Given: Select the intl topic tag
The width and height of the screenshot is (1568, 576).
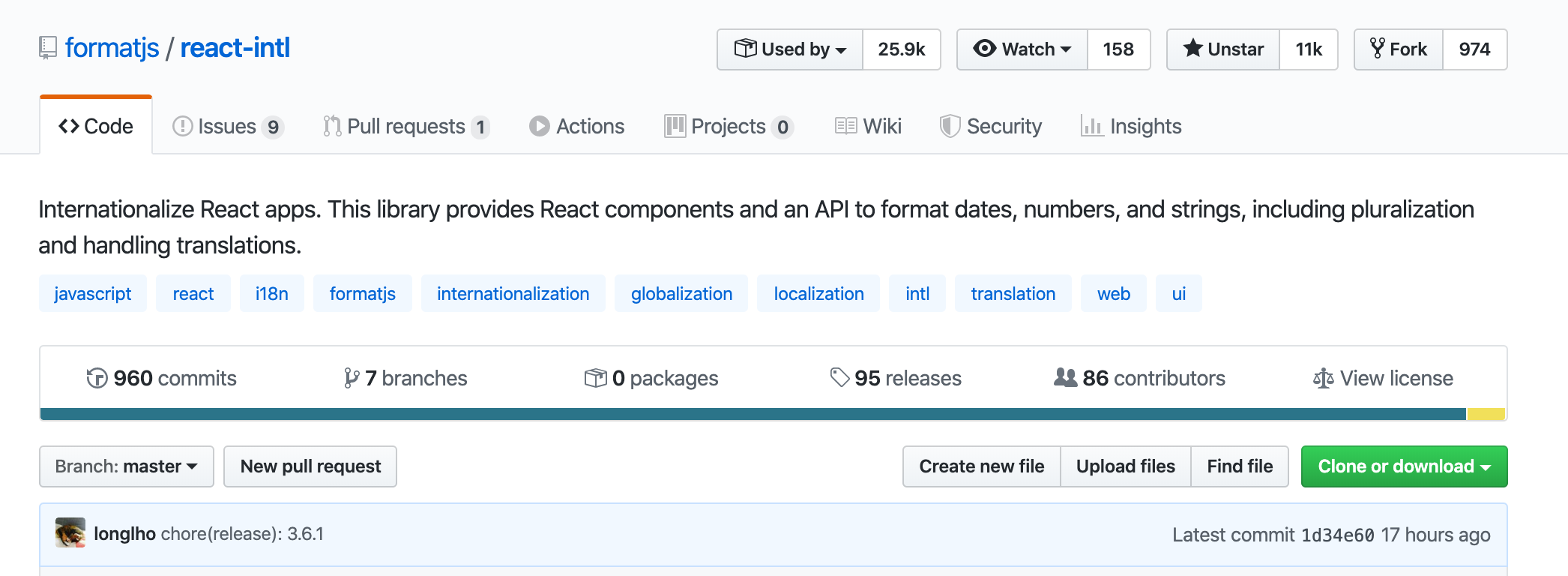Looking at the screenshot, I should click(917, 293).
